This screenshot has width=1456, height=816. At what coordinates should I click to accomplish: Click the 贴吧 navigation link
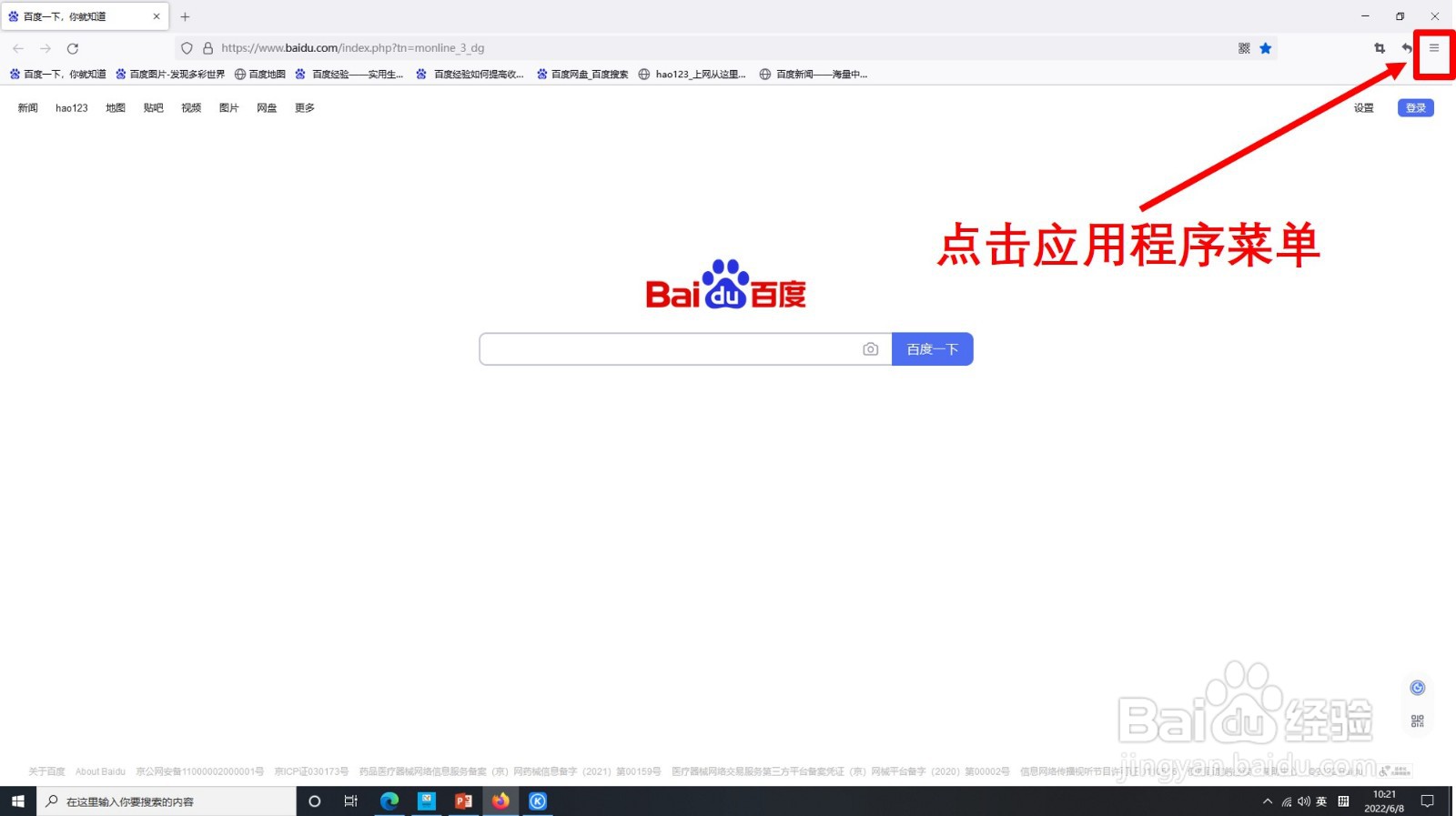pyautogui.click(x=154, y=107)
